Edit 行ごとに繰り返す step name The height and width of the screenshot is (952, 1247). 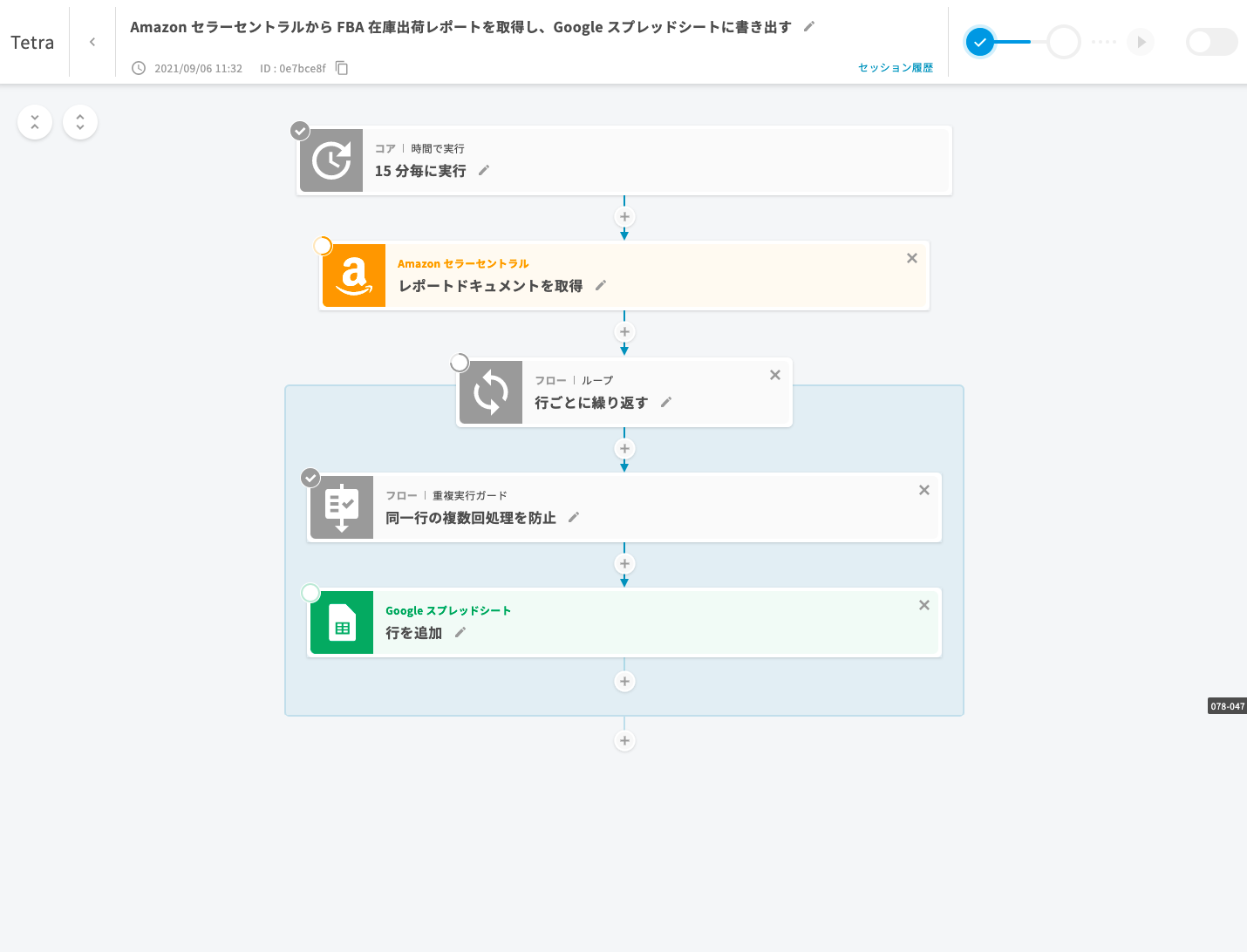666,403
